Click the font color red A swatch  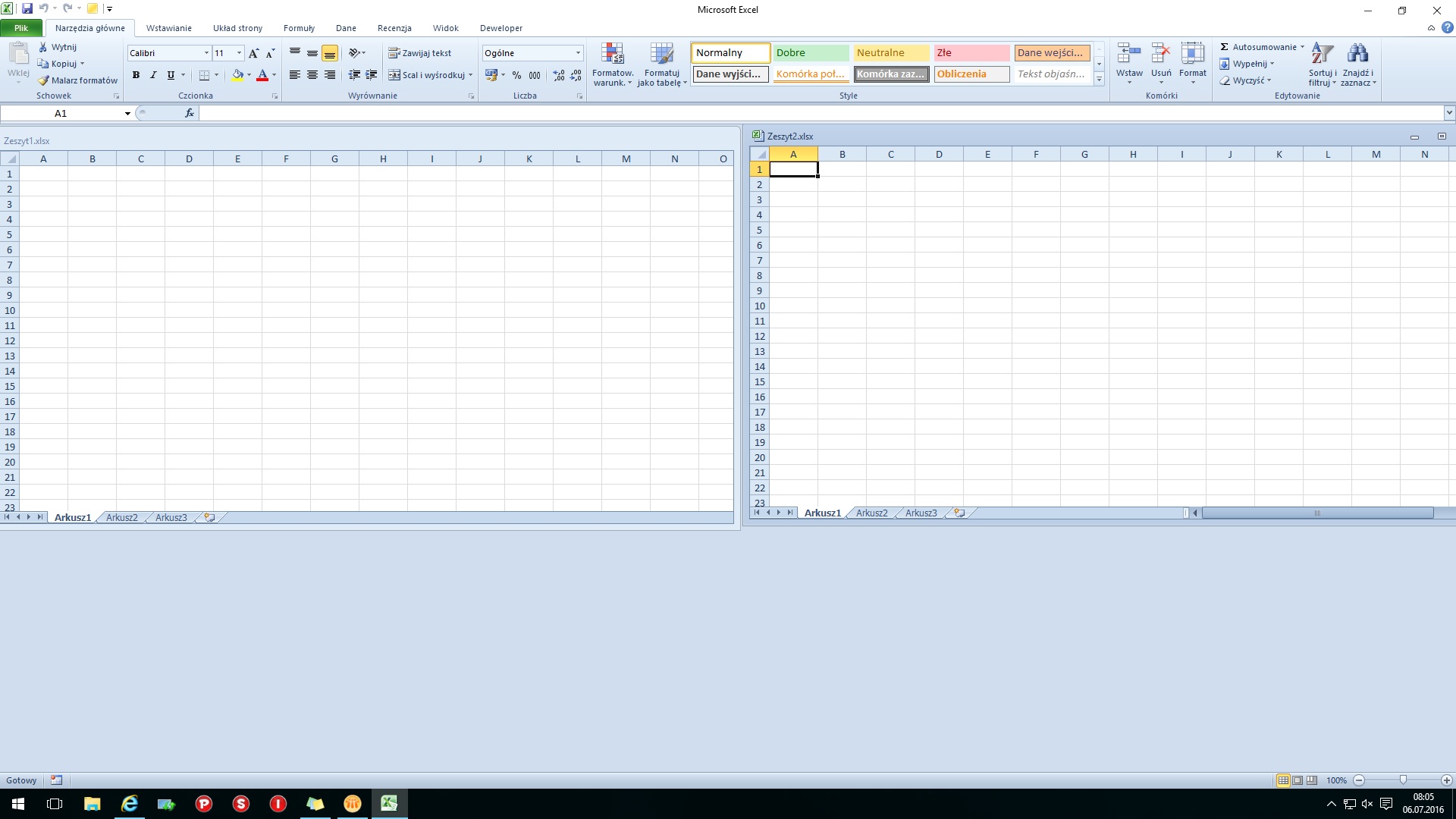262,75
